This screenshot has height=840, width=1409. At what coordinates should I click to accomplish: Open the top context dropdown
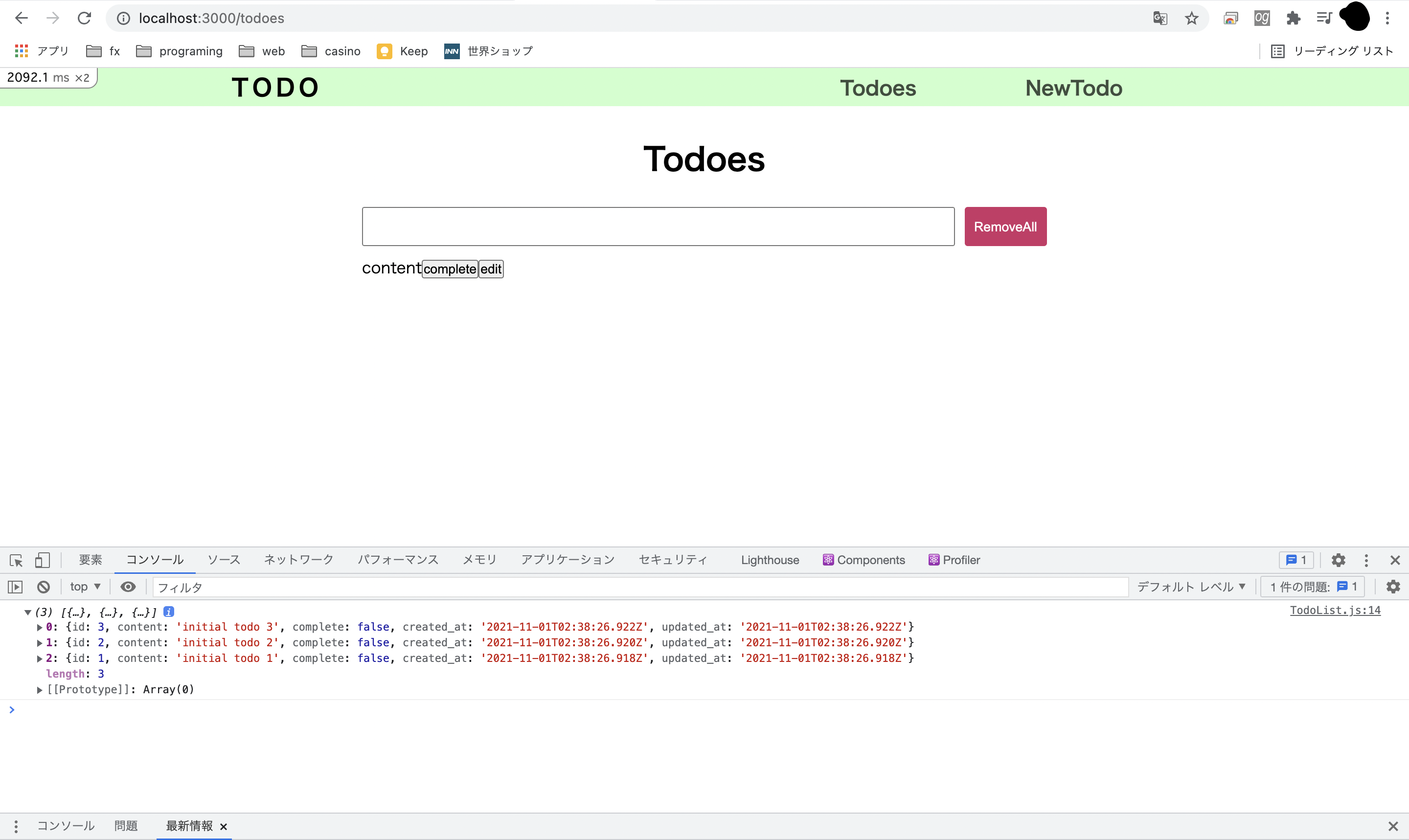click(x=85, y=587)
